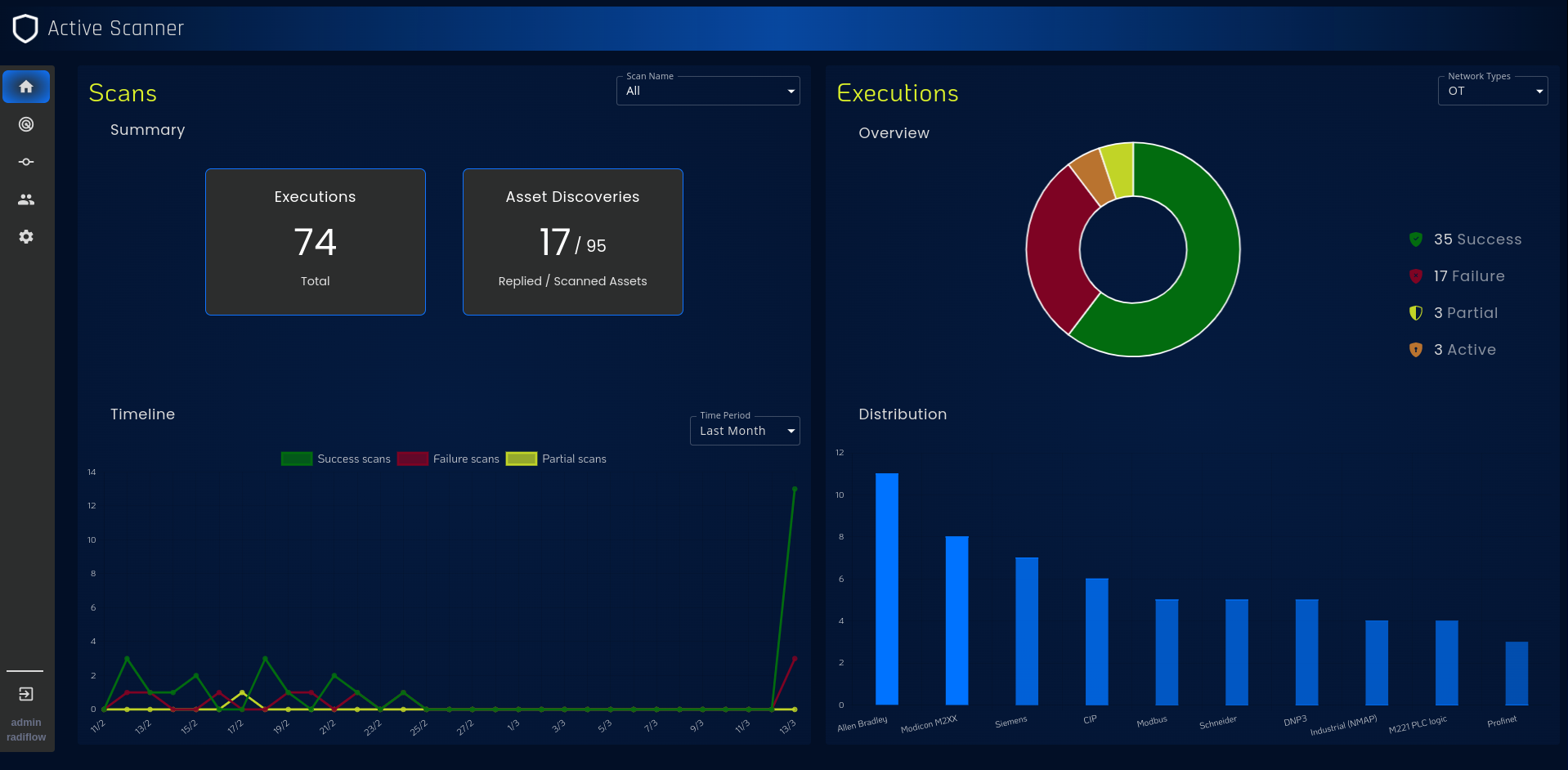Open the radar target icon in sidebar
1568x770 pixels.
[x=26, y=124]
